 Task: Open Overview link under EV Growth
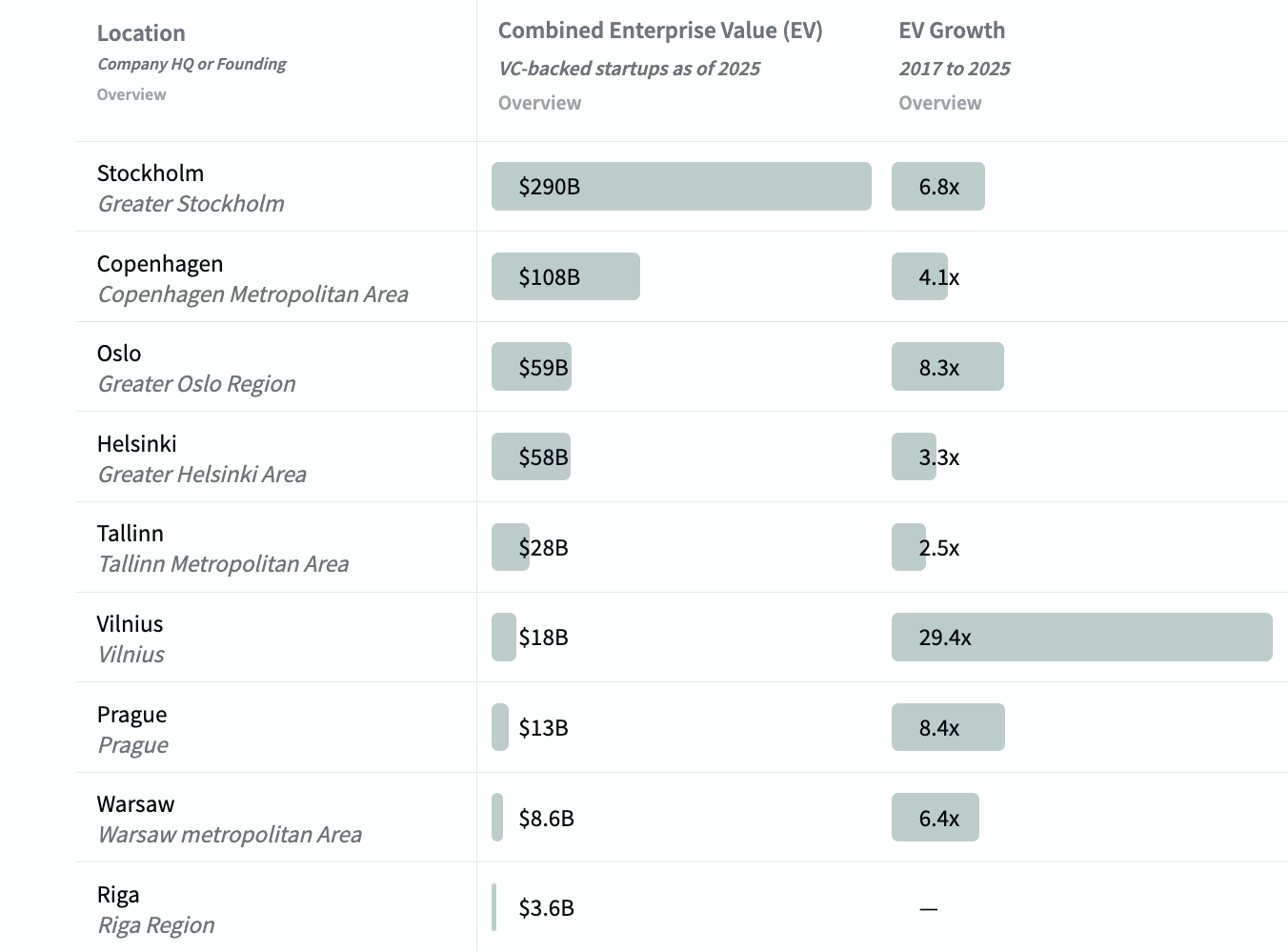pyautogui.click(x=939, y=103)
